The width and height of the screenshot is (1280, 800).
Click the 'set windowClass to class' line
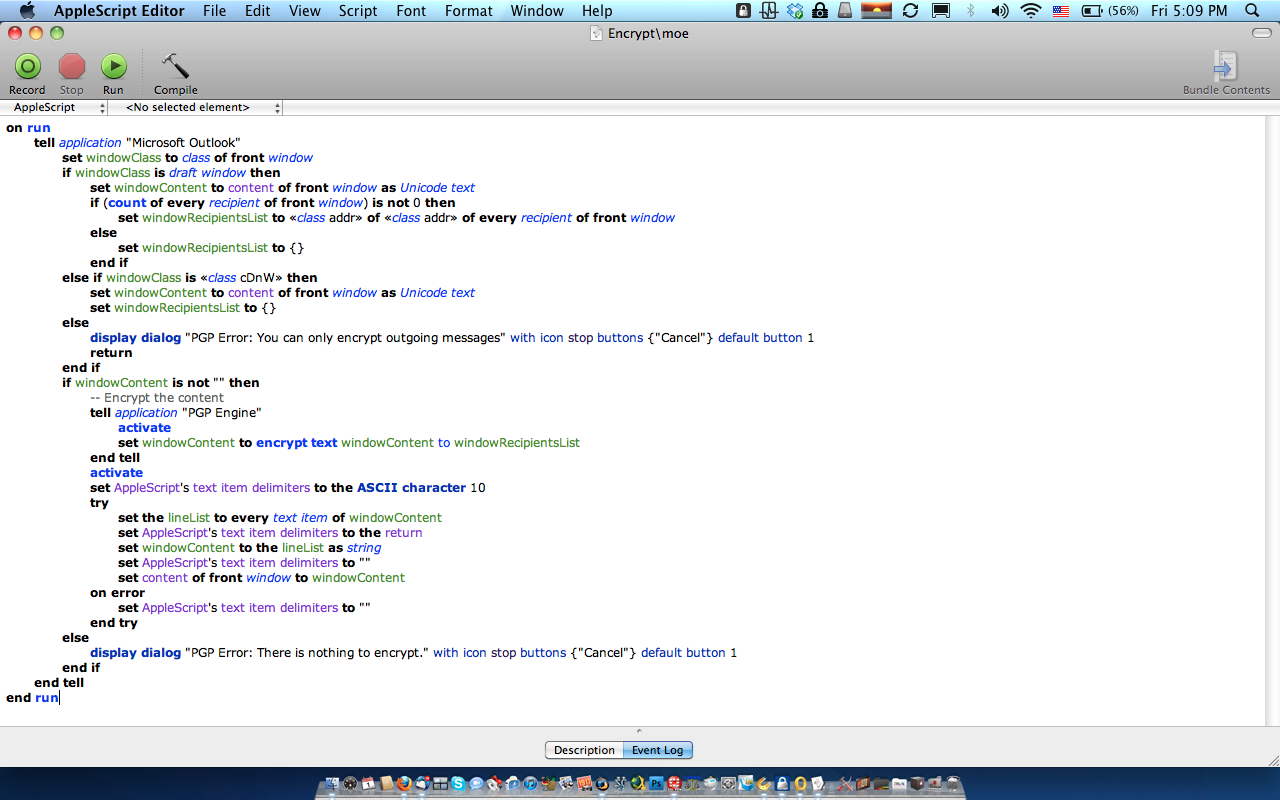coord(187,158)
